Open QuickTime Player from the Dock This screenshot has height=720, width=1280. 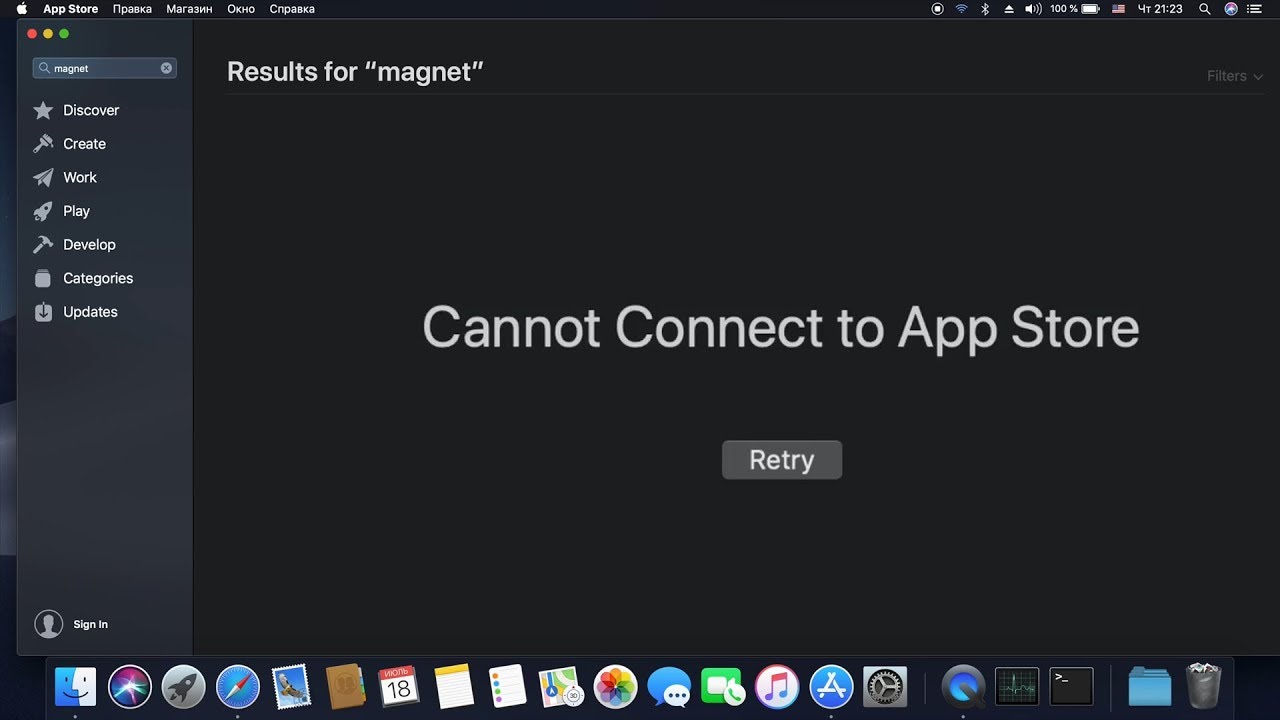[x=963, y=687]
